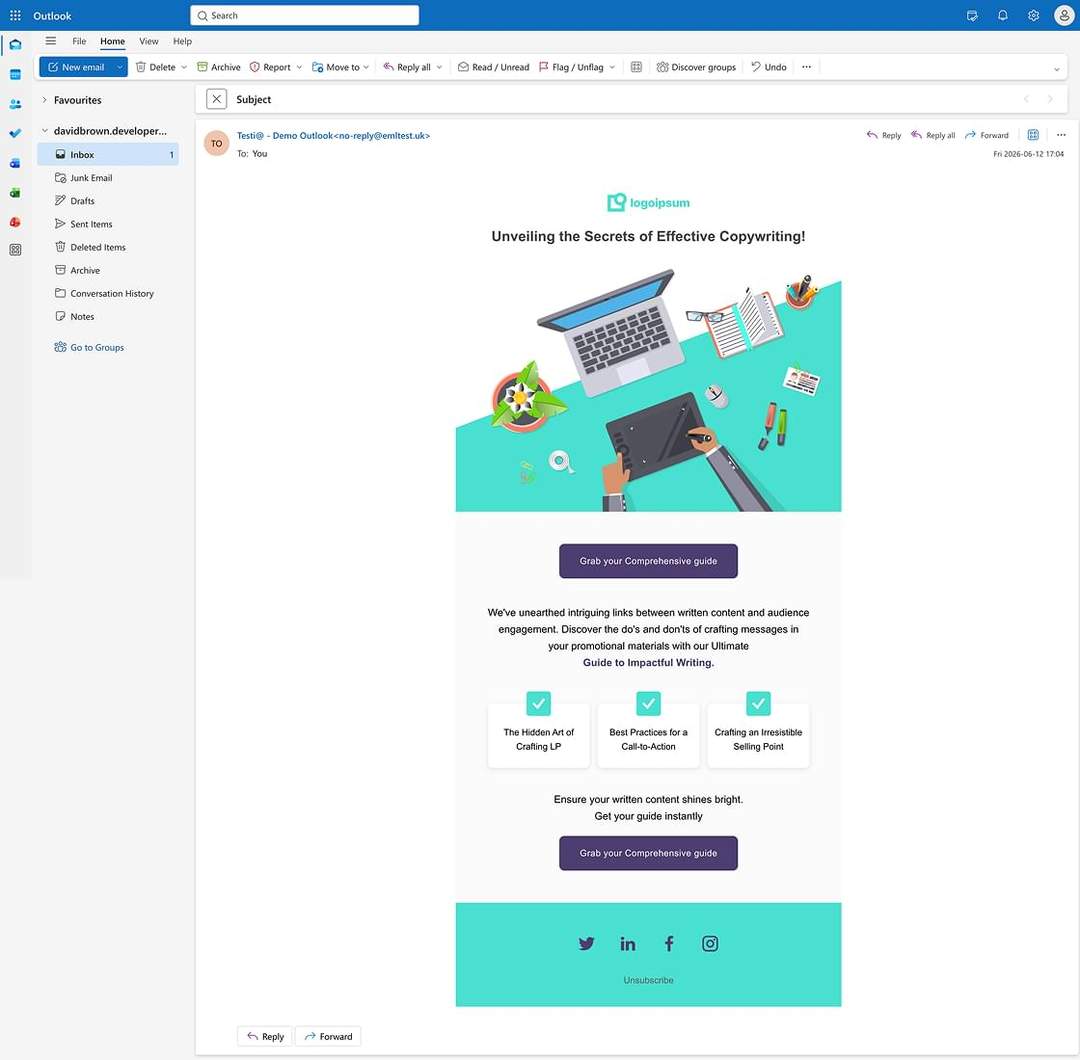Open More apps icon in rail

tap(15, 250)
